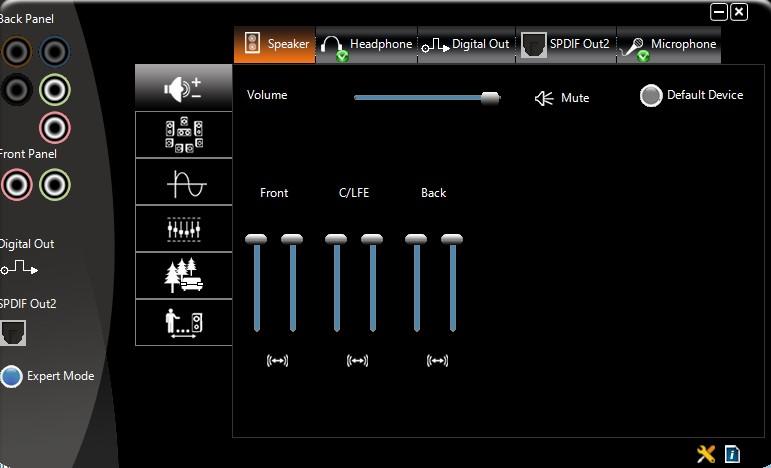Click the Front left channel slider knob
Image resolution: width=771 pixels, height=468 pixels.
[256, 239]
